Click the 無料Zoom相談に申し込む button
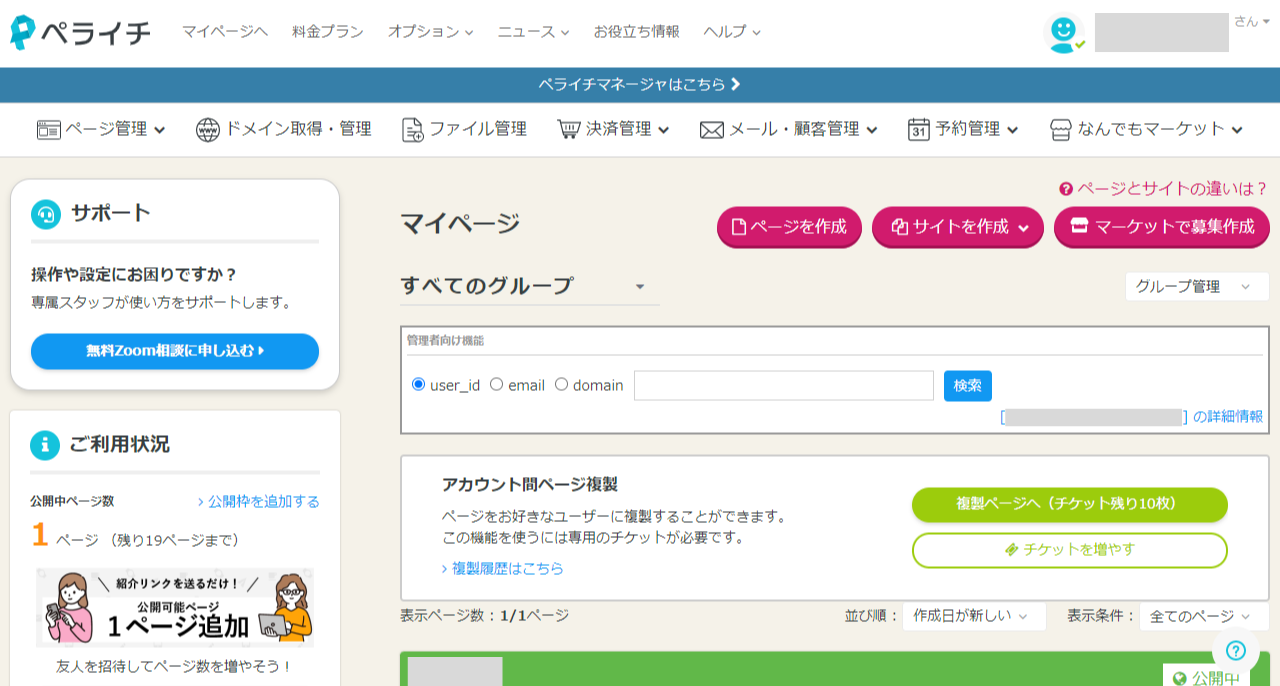1280x686 pixels. (175, 351)
